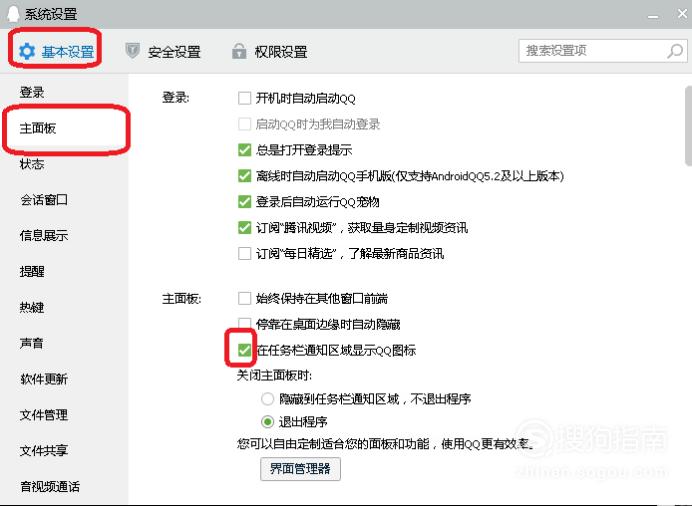Check 始终保持在其他窗口前端

(244, 299)
